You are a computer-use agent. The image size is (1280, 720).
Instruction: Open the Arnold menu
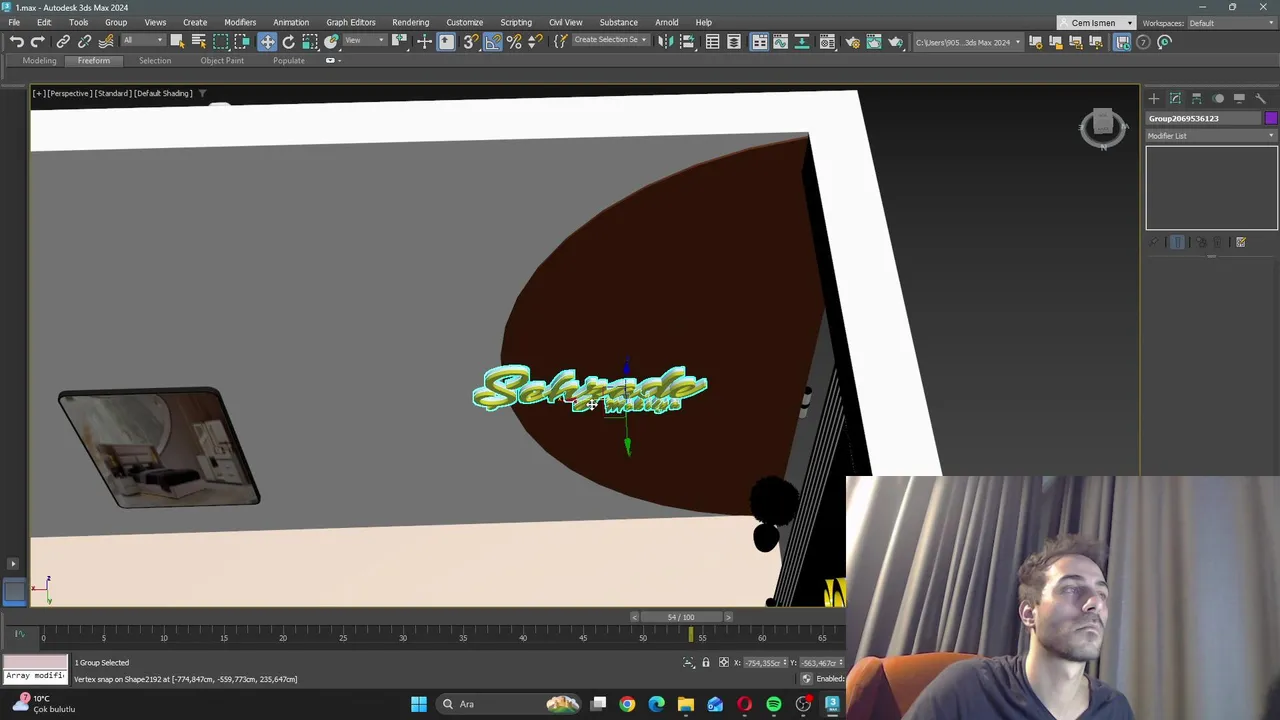666,22
